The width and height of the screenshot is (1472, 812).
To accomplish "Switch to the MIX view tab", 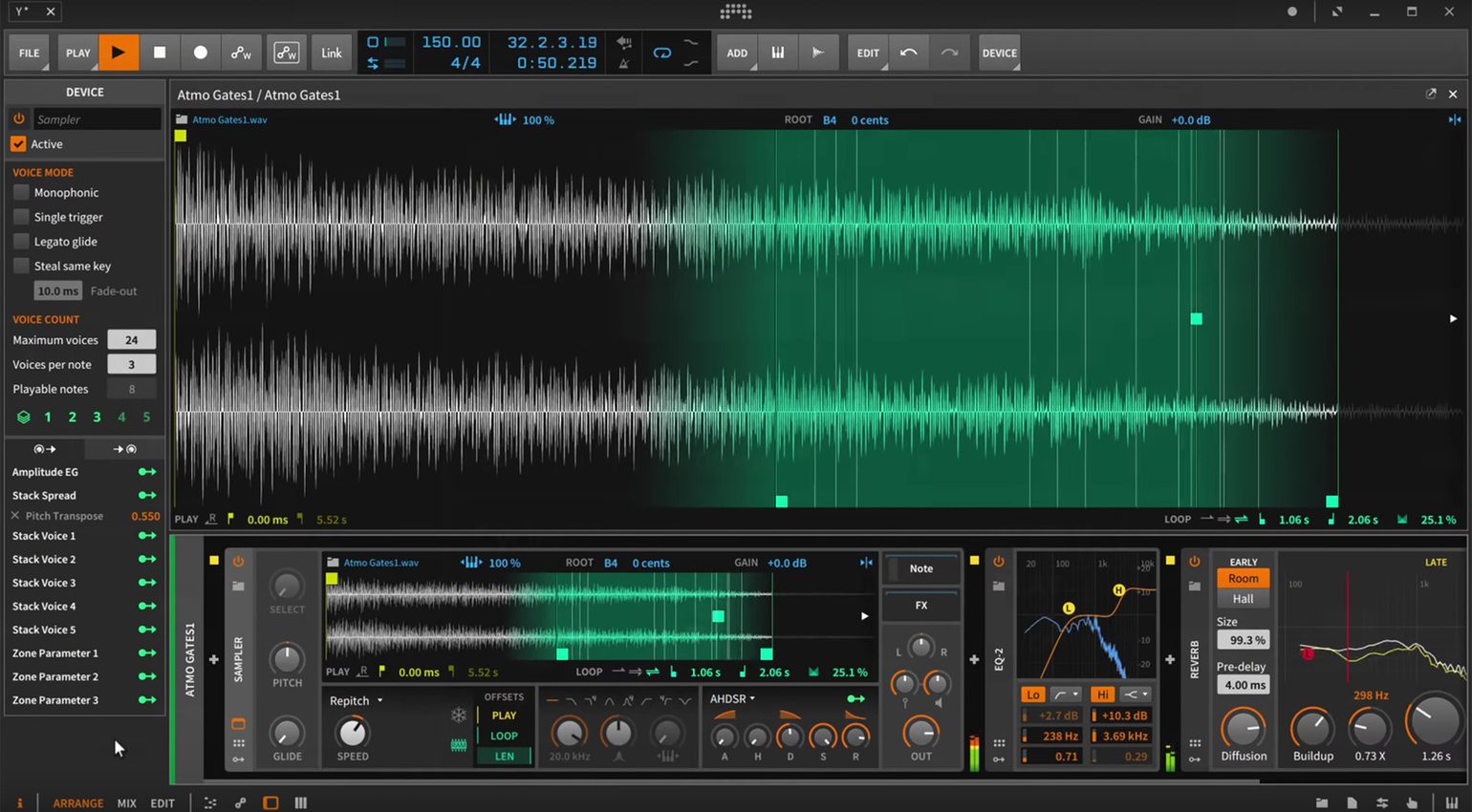I will [x=126, y=803].
